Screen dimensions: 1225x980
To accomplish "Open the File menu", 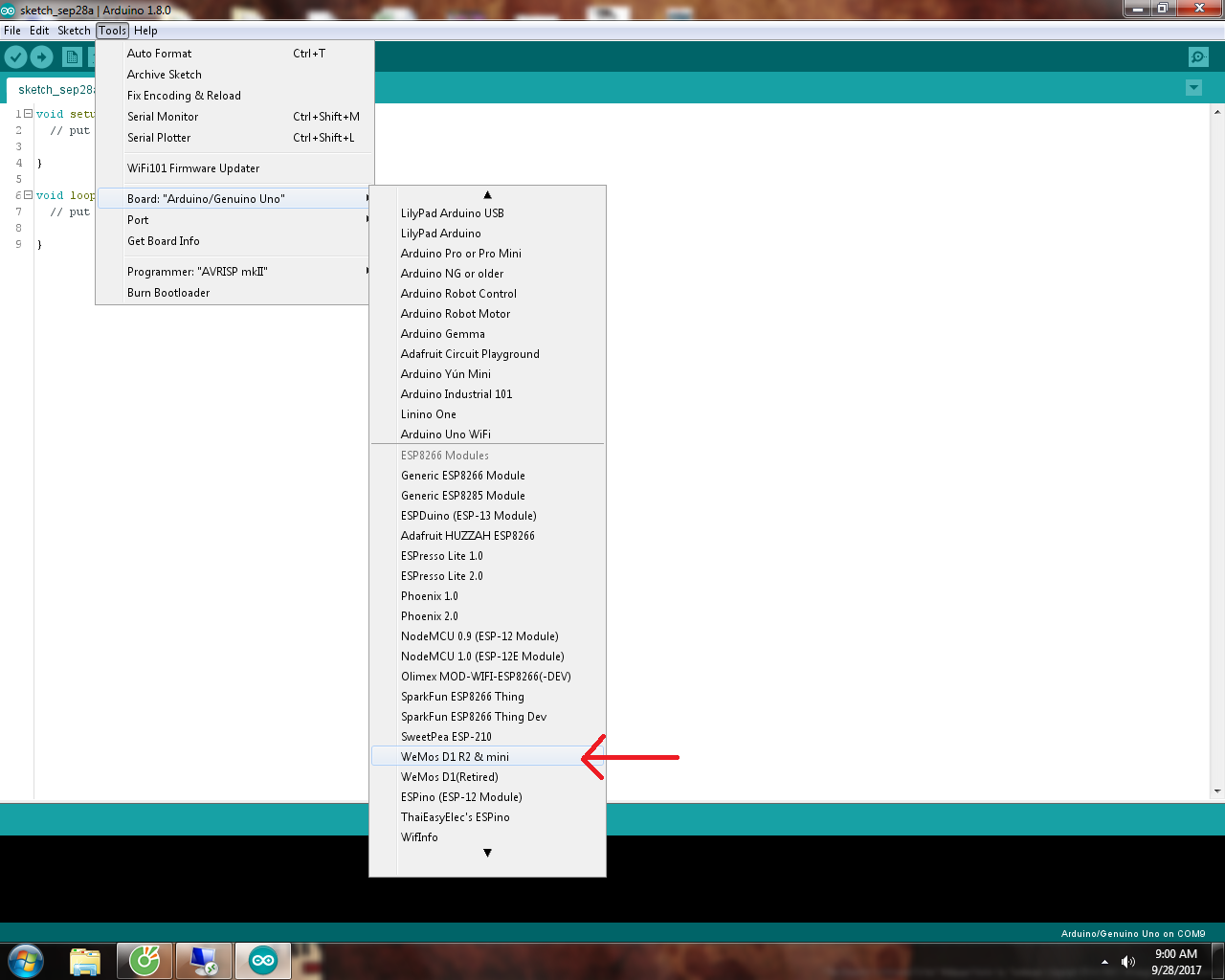I will click(x=12, y=31).
